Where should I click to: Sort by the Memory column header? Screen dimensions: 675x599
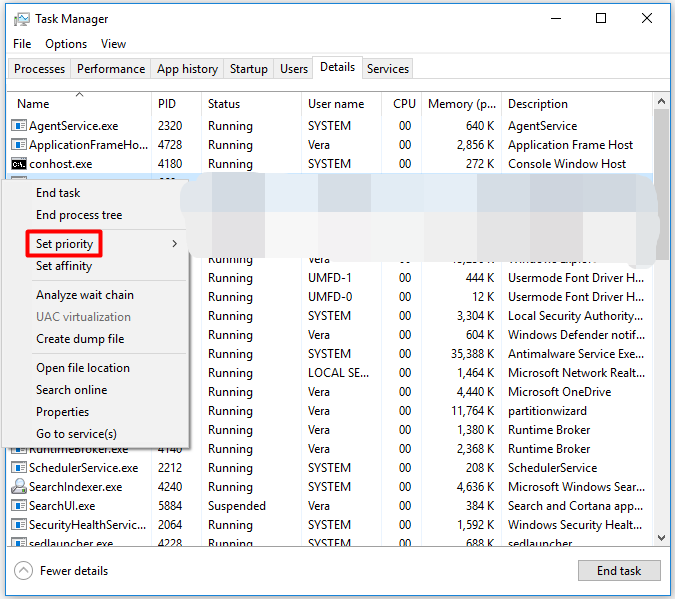pyautogui.click(x=461, y=104)
